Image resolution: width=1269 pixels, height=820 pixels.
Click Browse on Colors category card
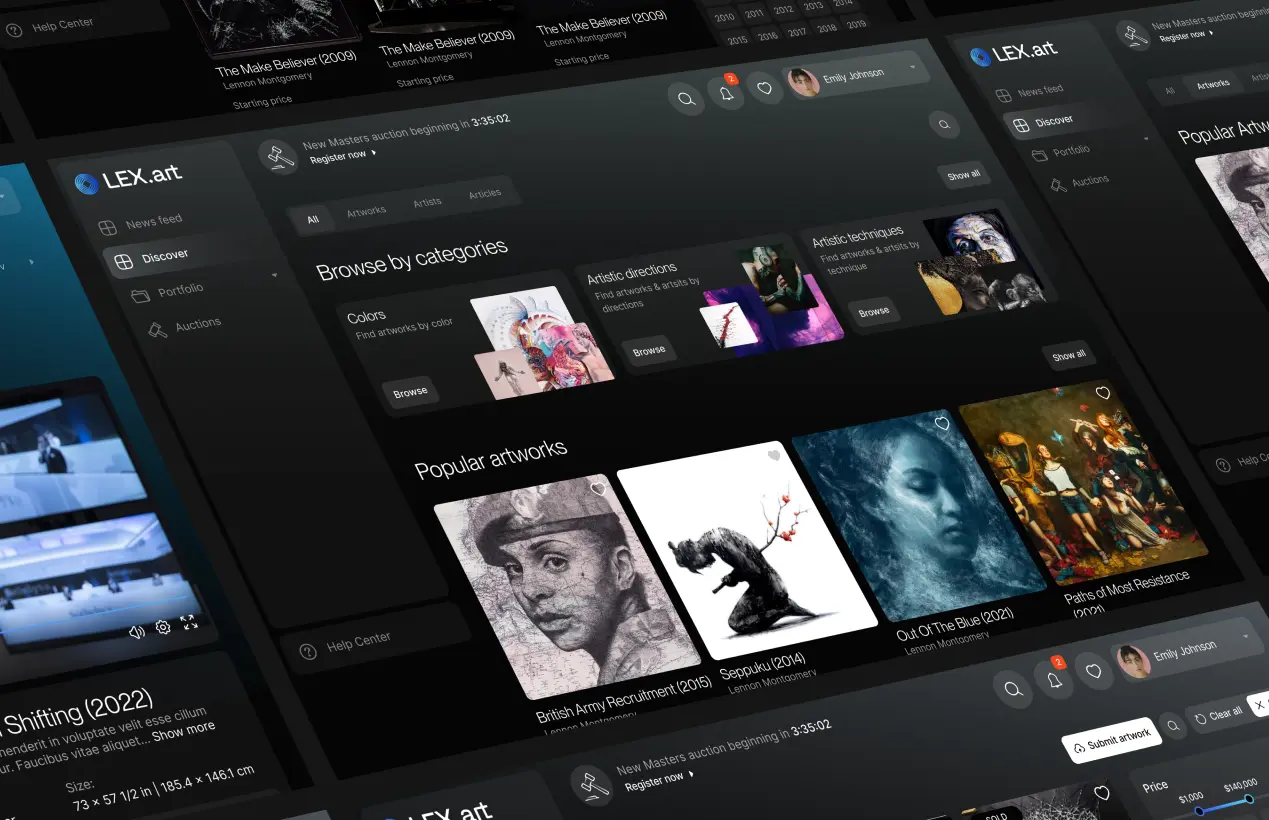410,392
